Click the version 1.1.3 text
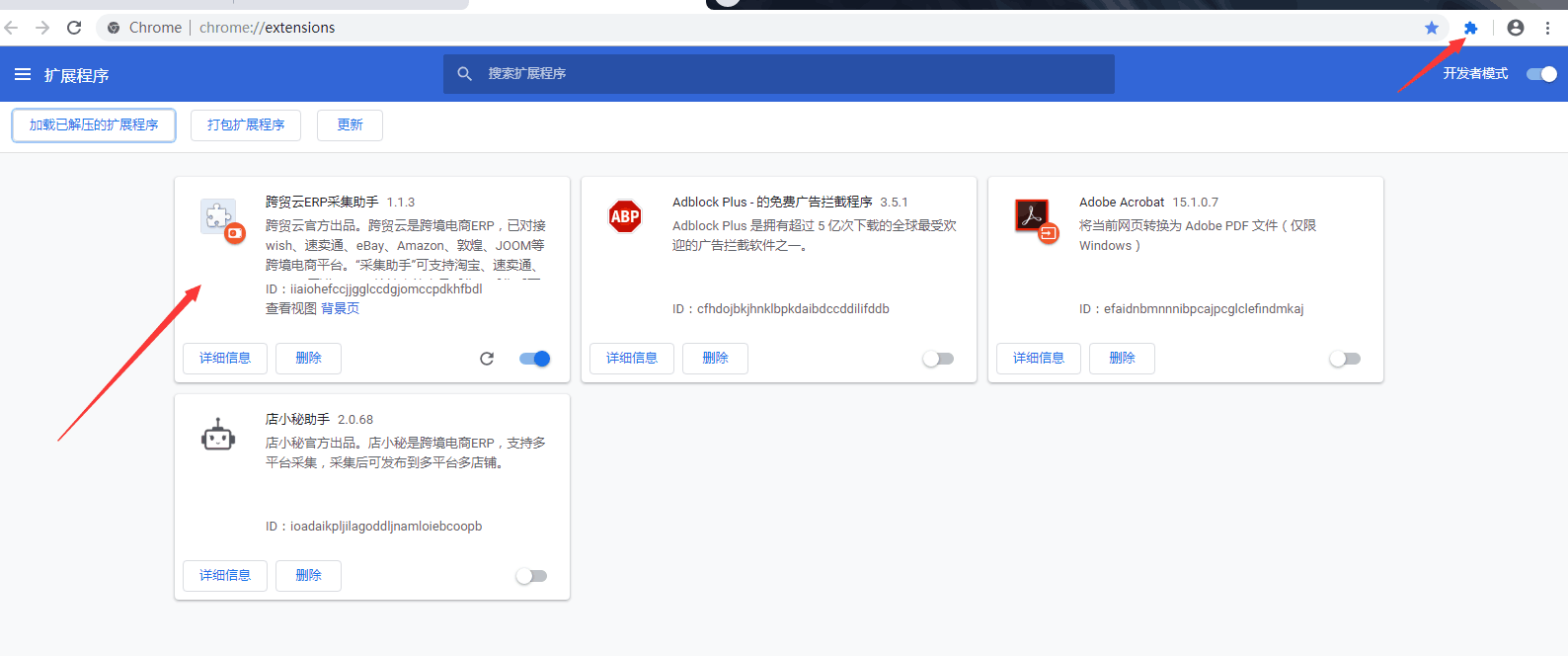The width and height of the screenshot is (1568, 656). pyautogui.click(x=401, y=203)
